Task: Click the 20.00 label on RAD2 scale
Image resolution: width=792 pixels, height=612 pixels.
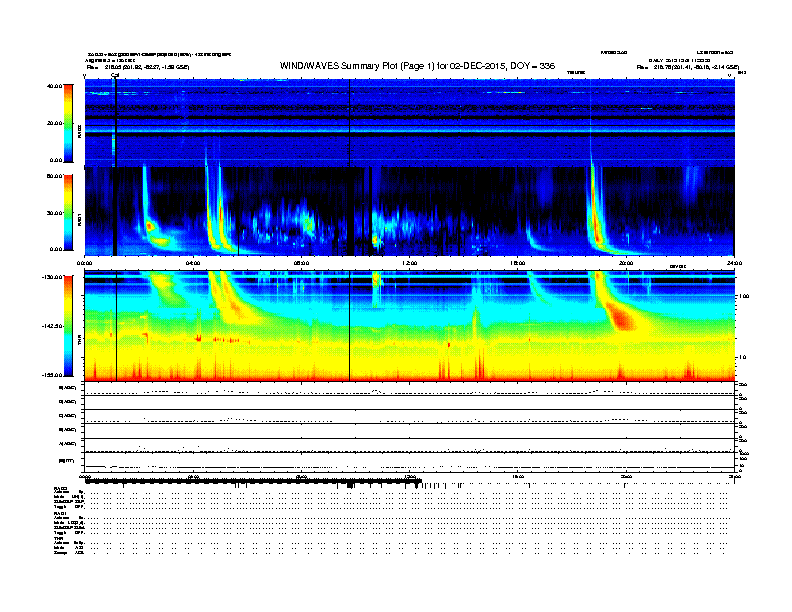Action: point(55,123)
